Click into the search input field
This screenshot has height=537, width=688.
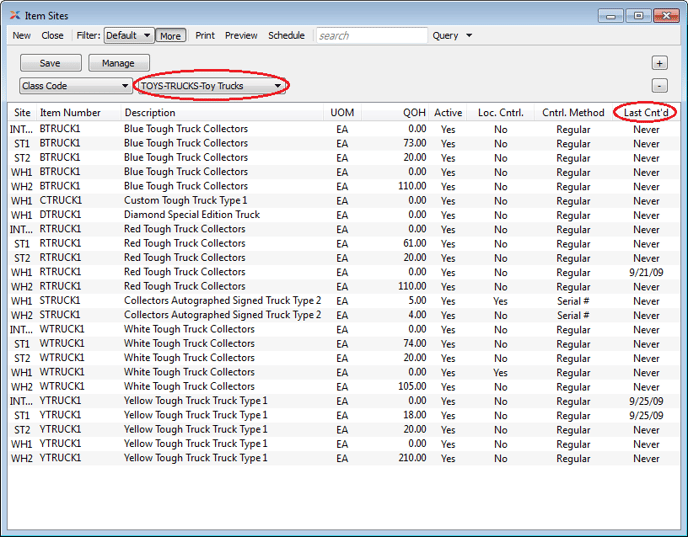pyautogui.click(x=371, y=36)
